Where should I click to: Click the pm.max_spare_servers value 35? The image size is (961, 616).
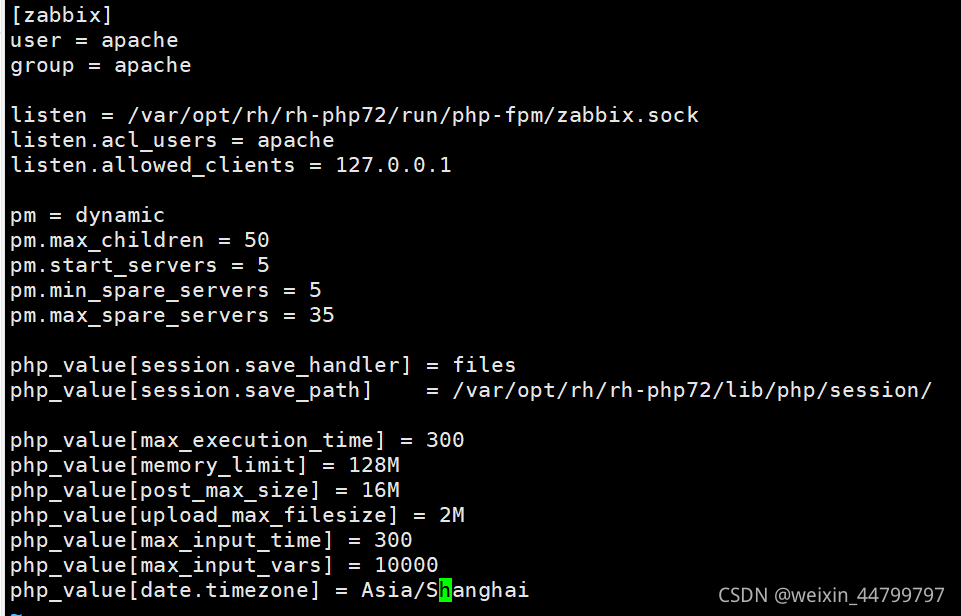(322, 315)
